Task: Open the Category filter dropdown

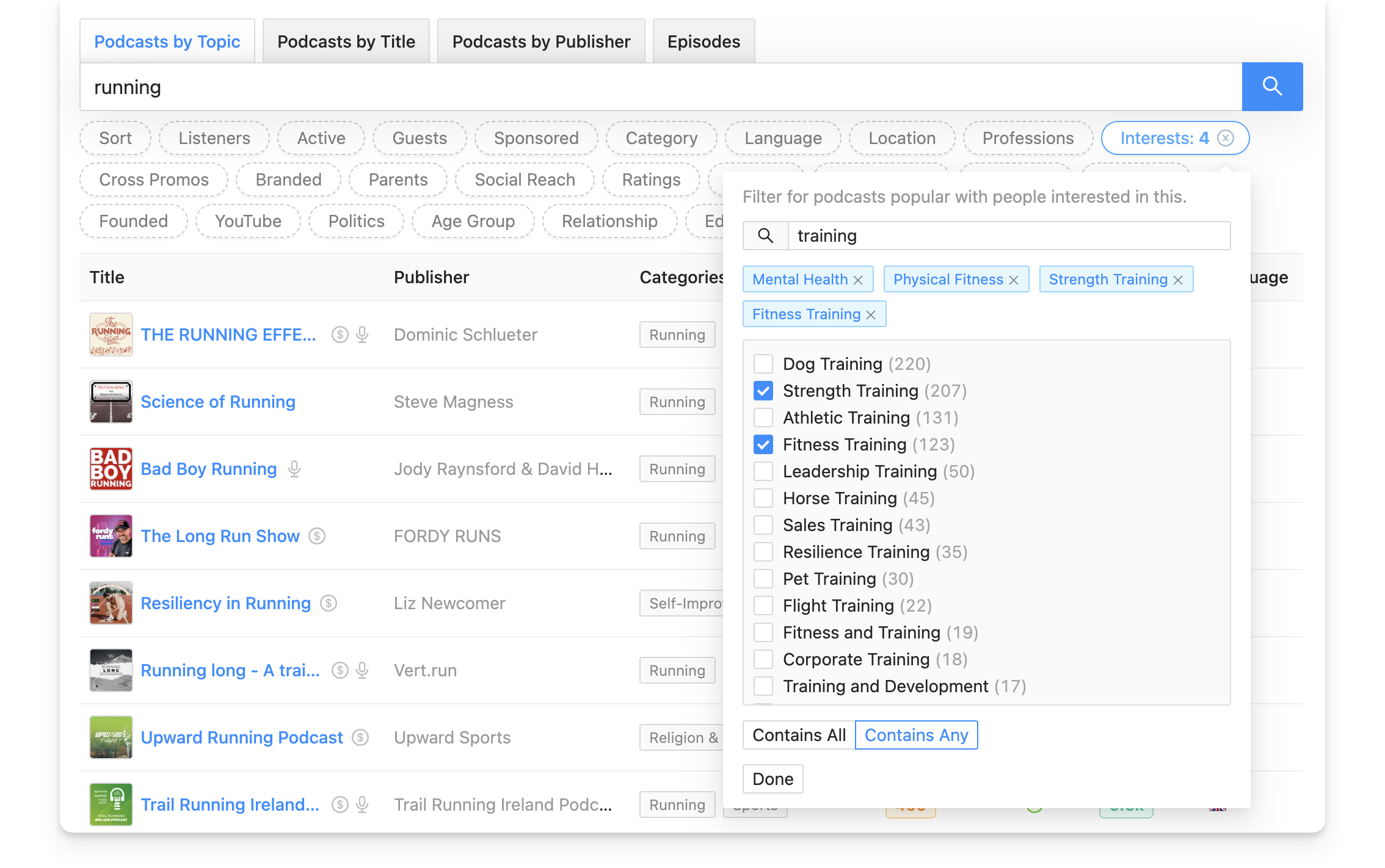Action: (661, 138)
